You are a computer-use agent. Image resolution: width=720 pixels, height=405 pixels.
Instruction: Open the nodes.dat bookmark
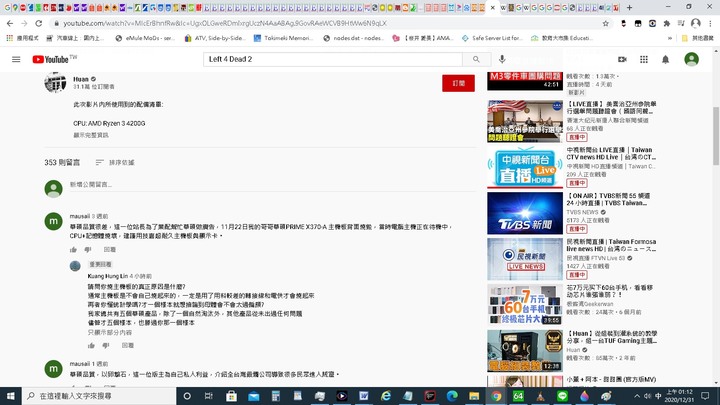(x=353, y=38)
